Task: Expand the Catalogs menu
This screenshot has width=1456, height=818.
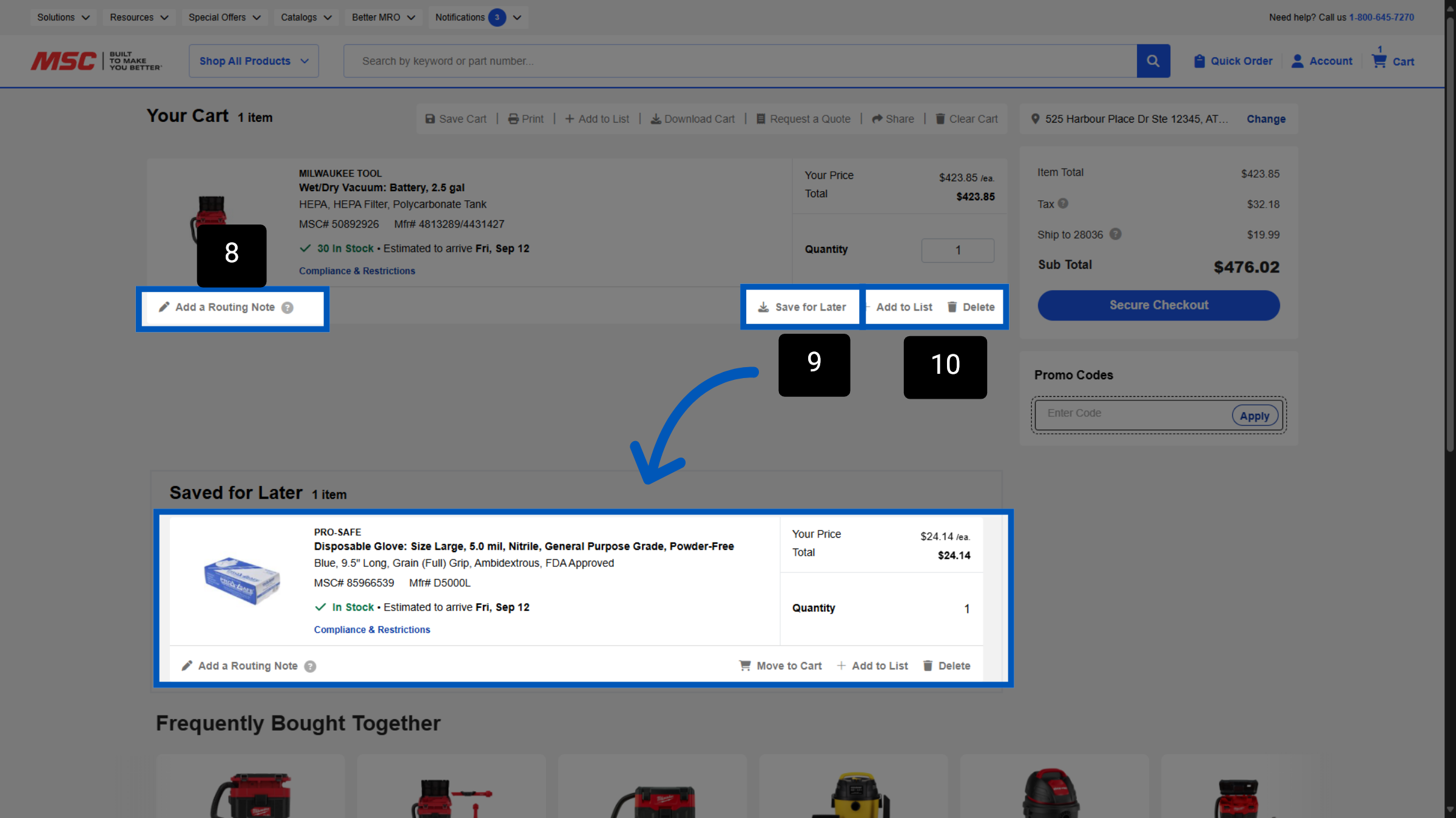Action: pyautogui.click(x=306, y=17)
